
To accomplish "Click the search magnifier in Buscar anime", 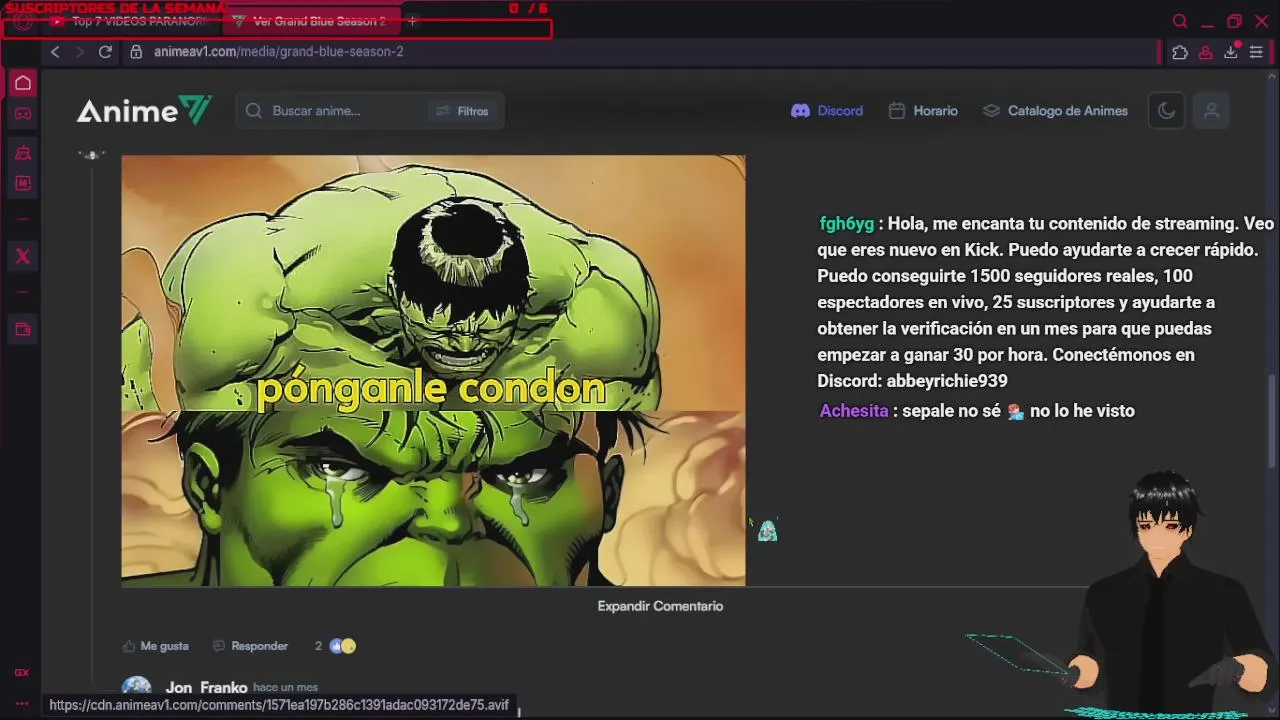I will (x=254, y=111).
